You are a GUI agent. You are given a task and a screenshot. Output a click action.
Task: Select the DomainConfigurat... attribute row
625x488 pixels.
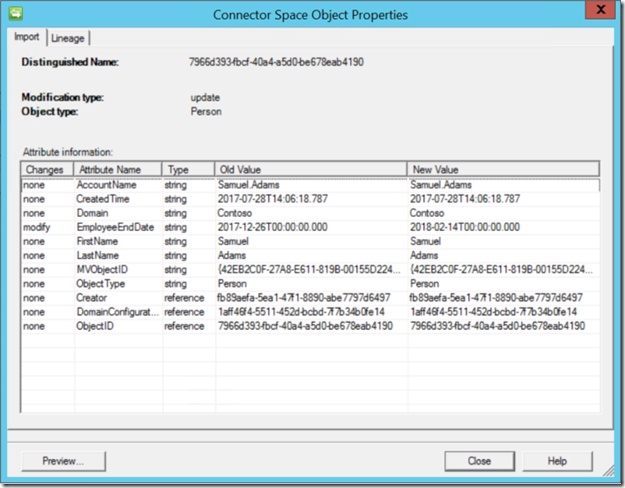click(311, 312)
